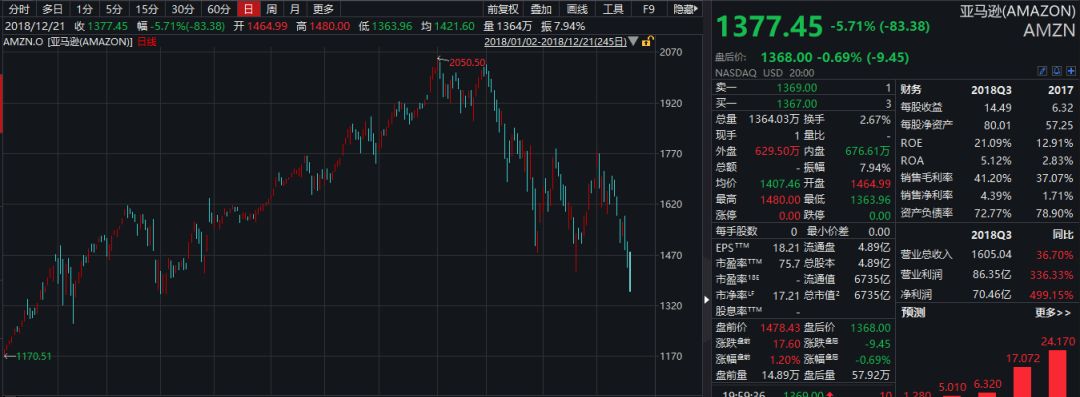Toggle the 叠加 overlay option
Image resolution: width=1080 pixels, height=397 pixels.
coord(541,9)
